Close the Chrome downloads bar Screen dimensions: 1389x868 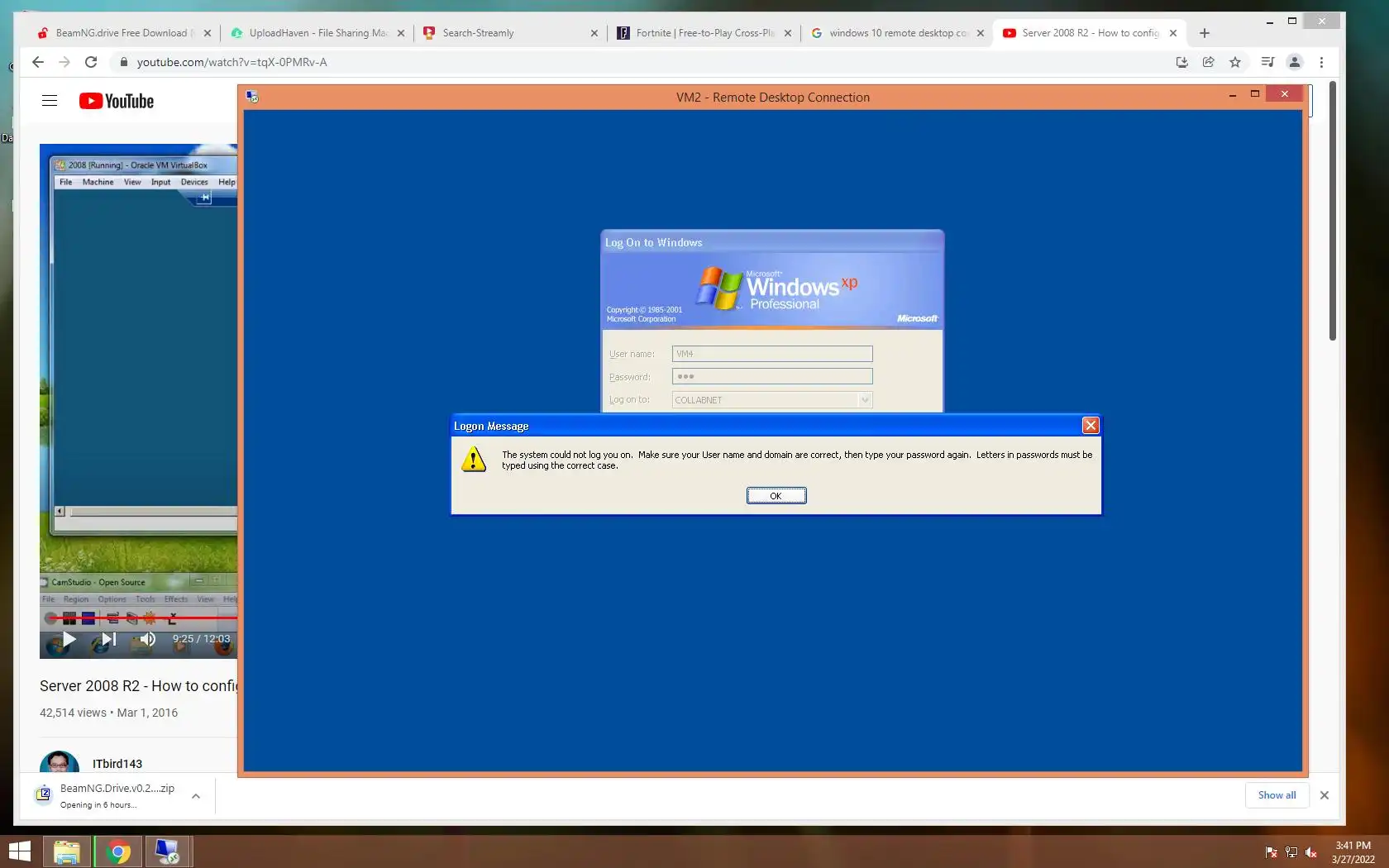1325,795
